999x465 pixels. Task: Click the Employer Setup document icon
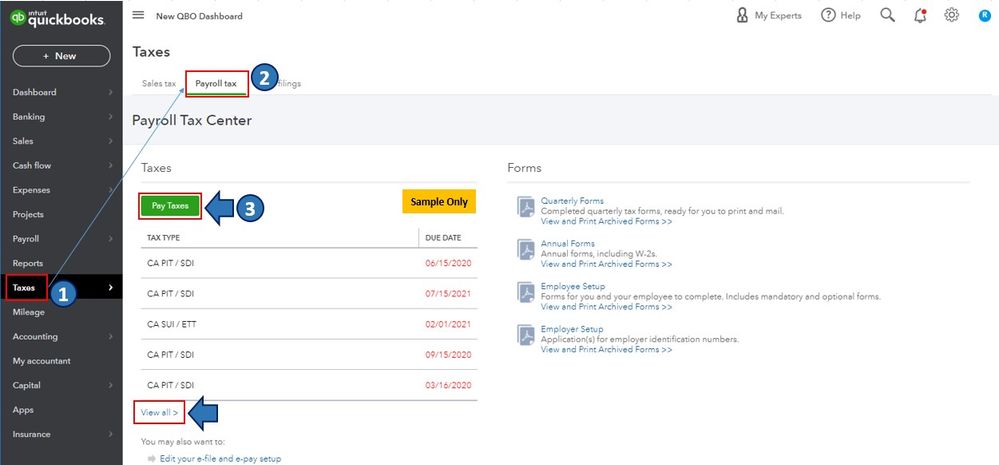[526, 335]
